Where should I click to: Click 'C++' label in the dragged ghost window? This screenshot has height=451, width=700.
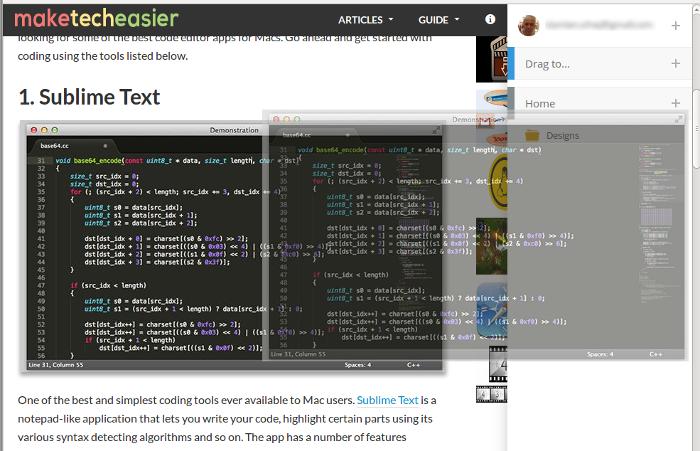[x=656, y=354]
